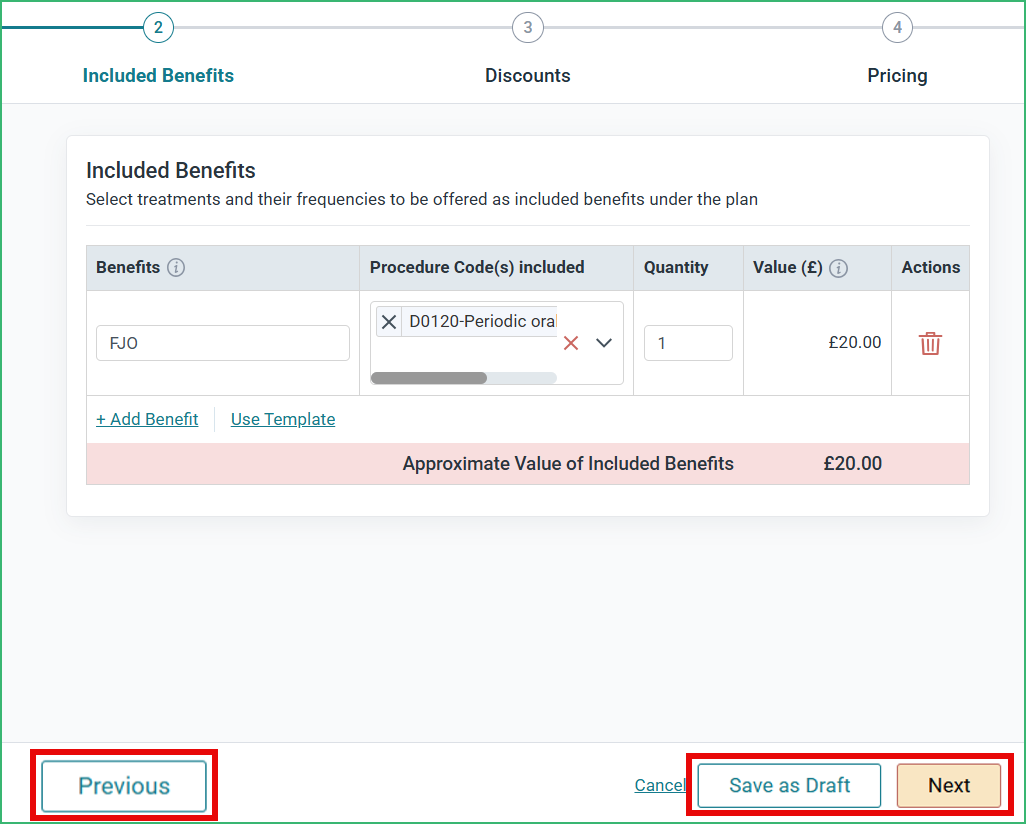Delete the FJO benefit row with trash icon
The width and height of the screenshot is (1026, 824).
[x=930, y=343]
